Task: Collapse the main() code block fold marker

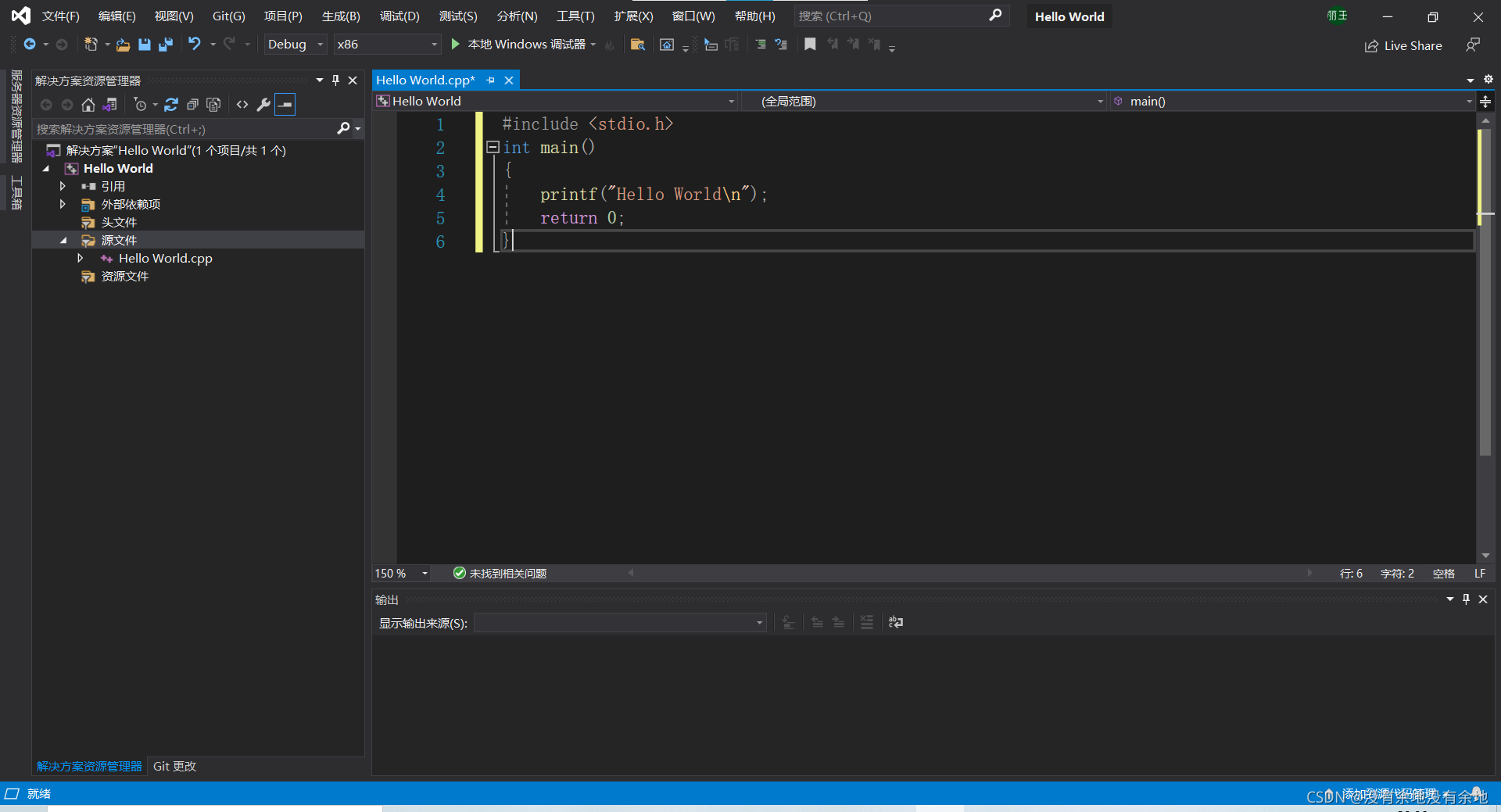Action: pos(493,147)
